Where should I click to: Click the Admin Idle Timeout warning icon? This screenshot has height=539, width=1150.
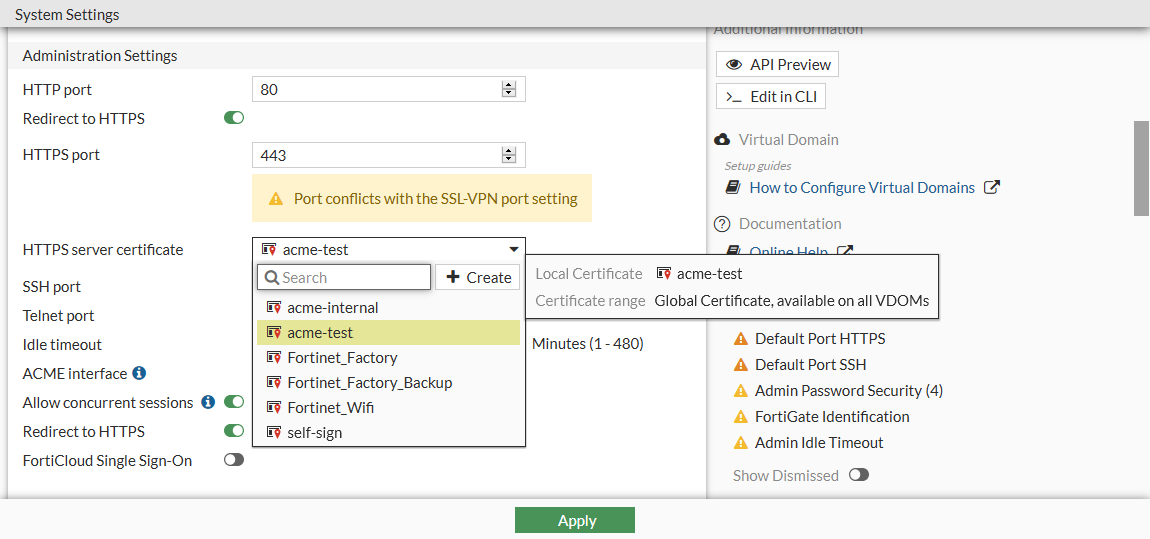741,442
